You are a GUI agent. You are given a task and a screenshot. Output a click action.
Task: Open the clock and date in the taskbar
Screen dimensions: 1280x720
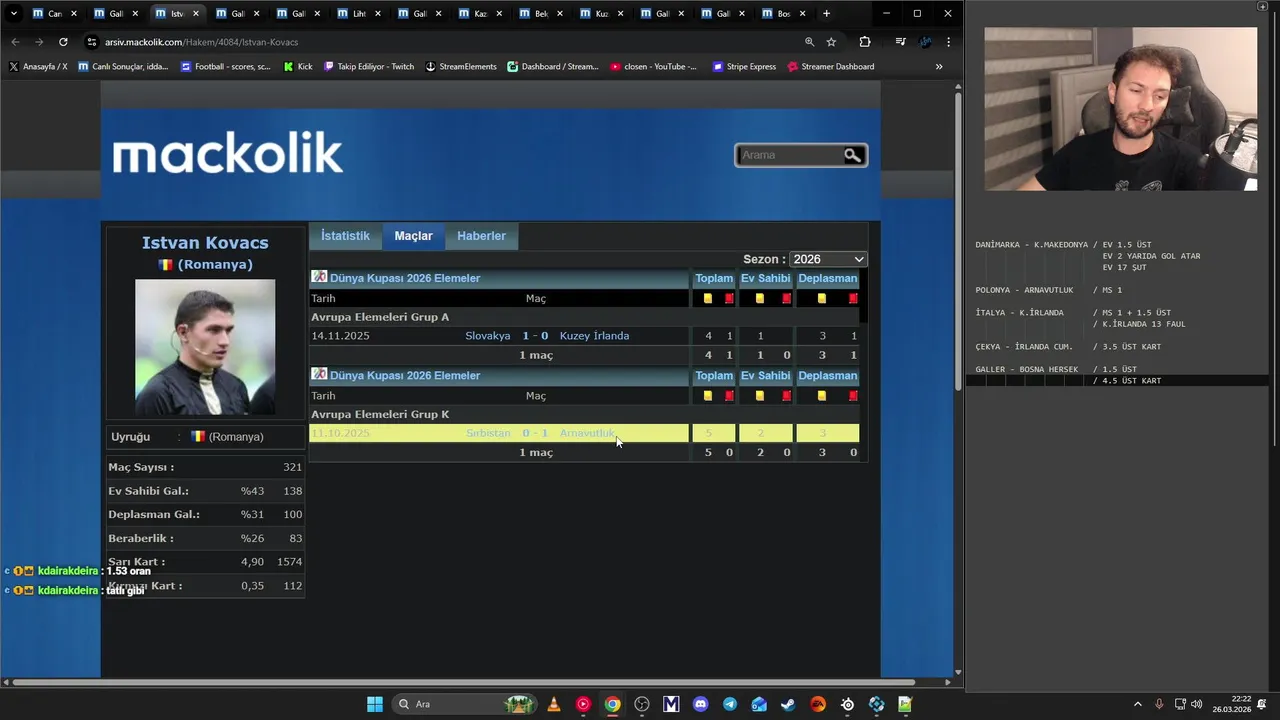1231,704
